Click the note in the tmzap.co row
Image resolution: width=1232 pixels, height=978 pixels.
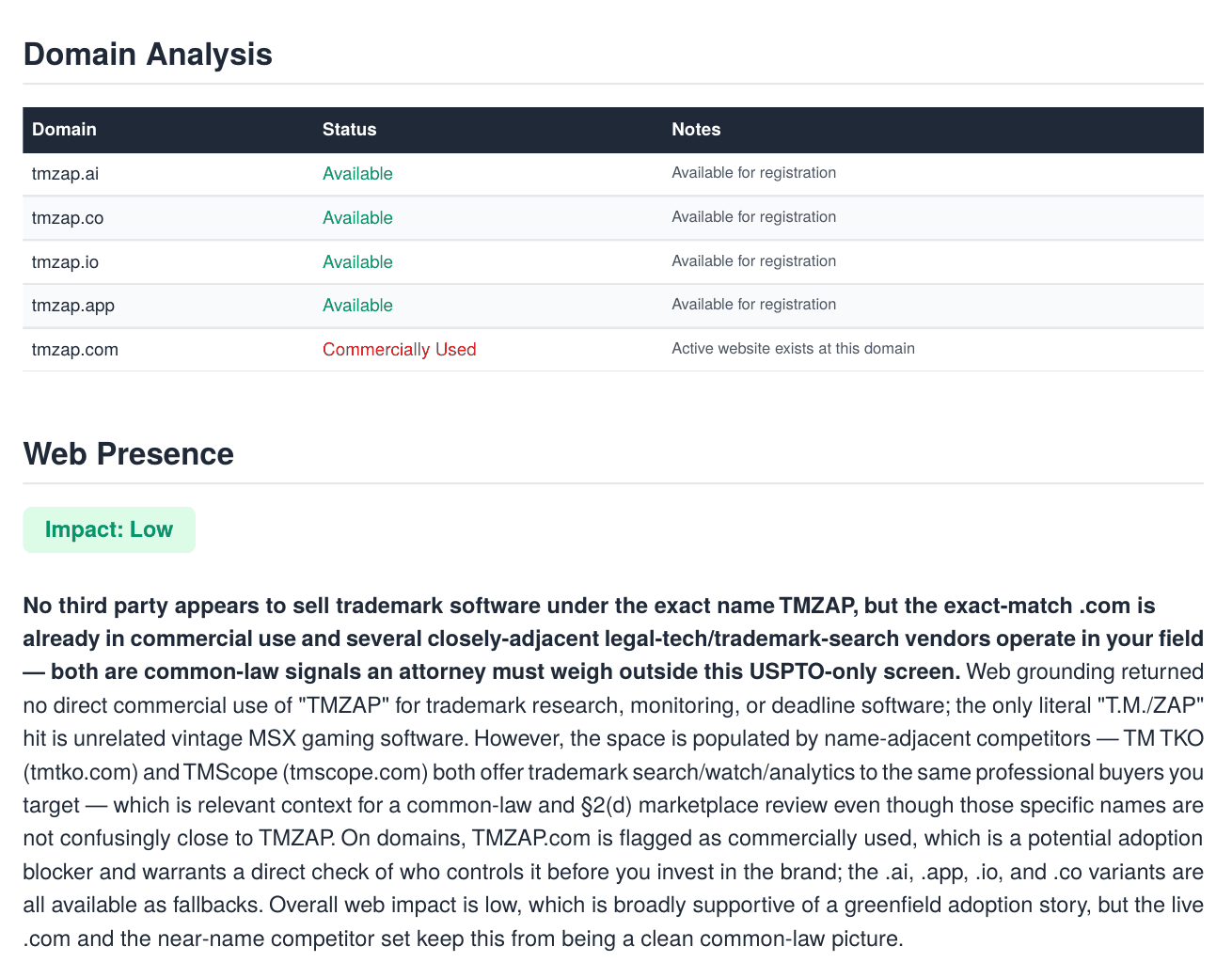[753, 217]
